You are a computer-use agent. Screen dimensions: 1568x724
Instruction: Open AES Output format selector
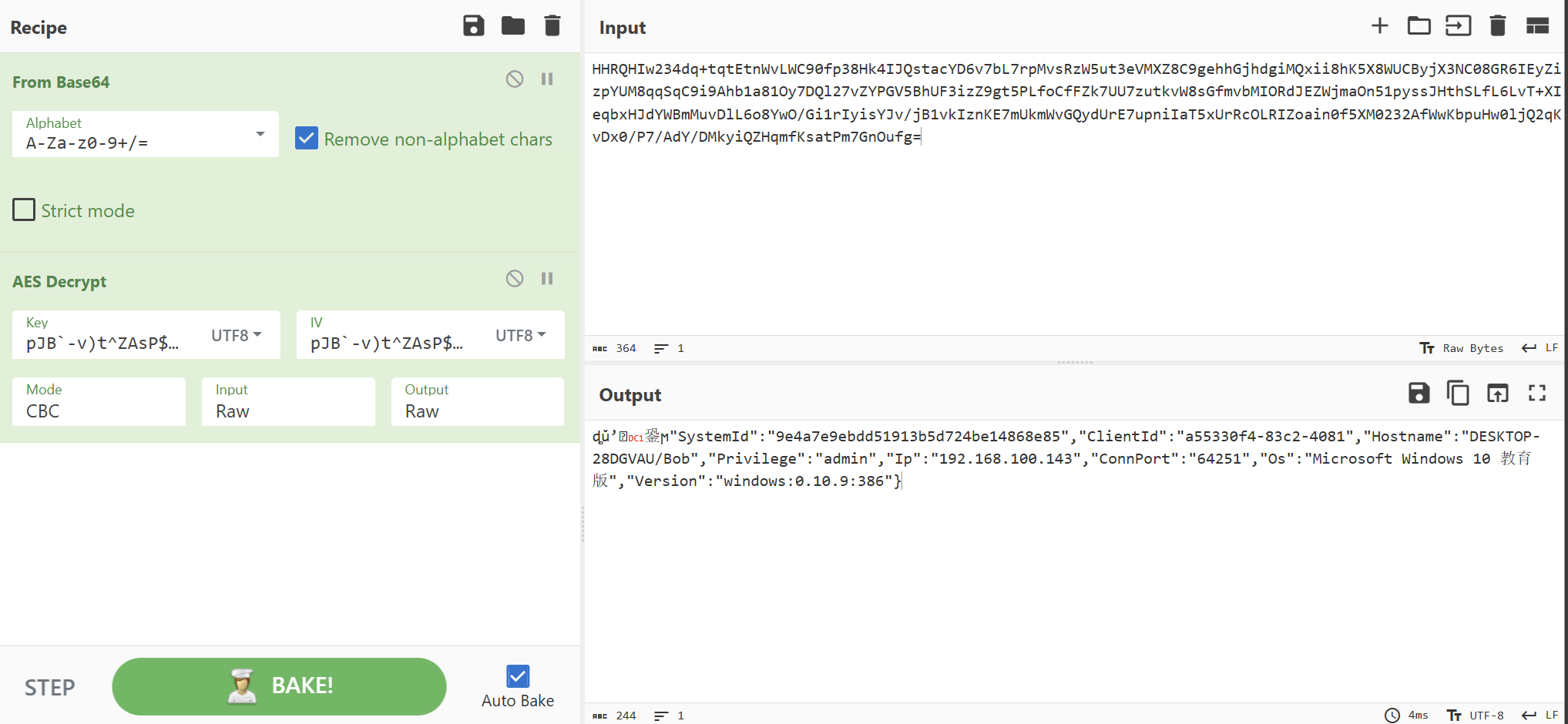(x=478, y=401)
